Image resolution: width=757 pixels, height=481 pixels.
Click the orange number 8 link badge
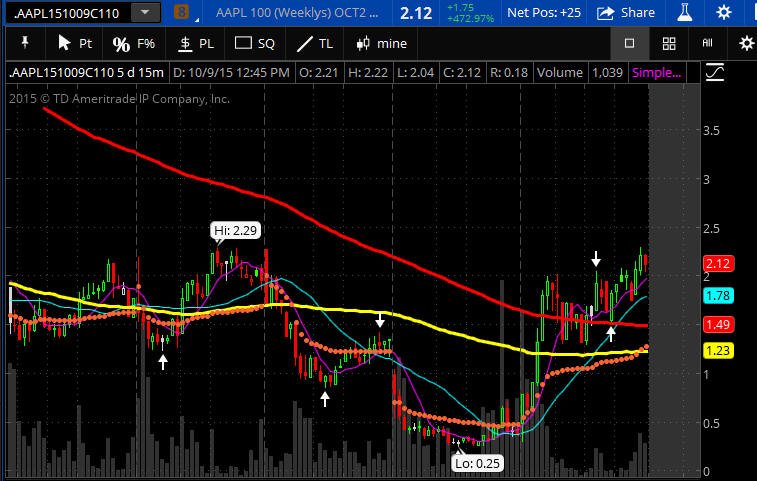pos(181,12)
